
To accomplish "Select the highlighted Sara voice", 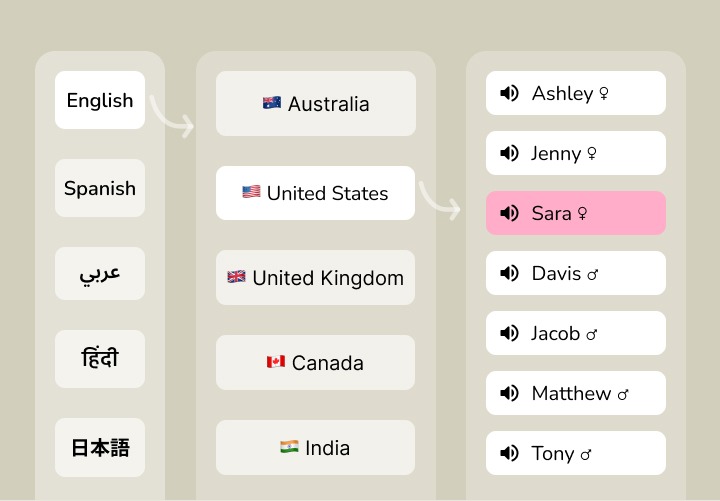I will (x=576, y=213).
